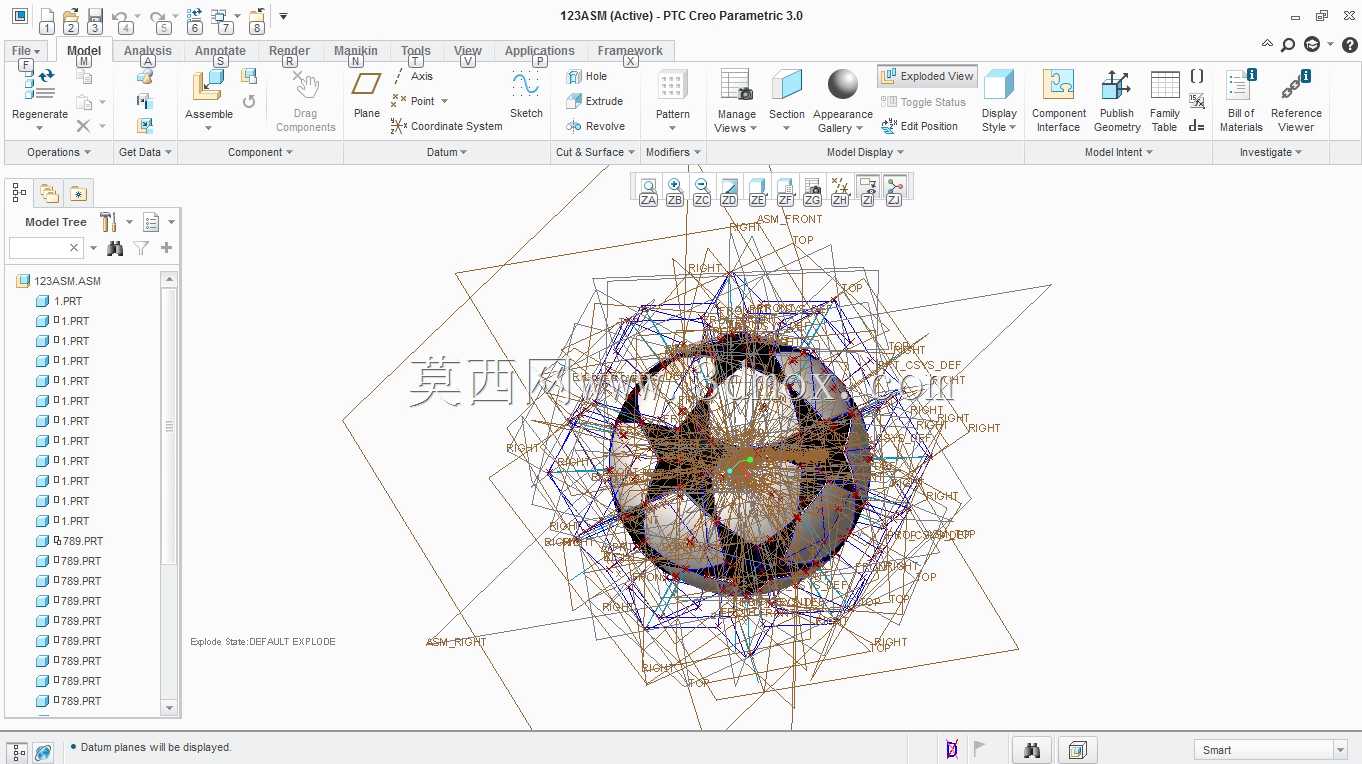Image resolution: width=1362 pixels, height=764 pixels.
Task: Click the Regenerate icon
Action: pos(40,85)
